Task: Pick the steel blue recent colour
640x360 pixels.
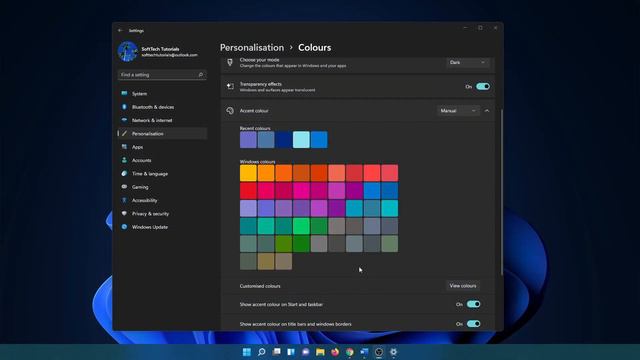Action: click(266, 140)
